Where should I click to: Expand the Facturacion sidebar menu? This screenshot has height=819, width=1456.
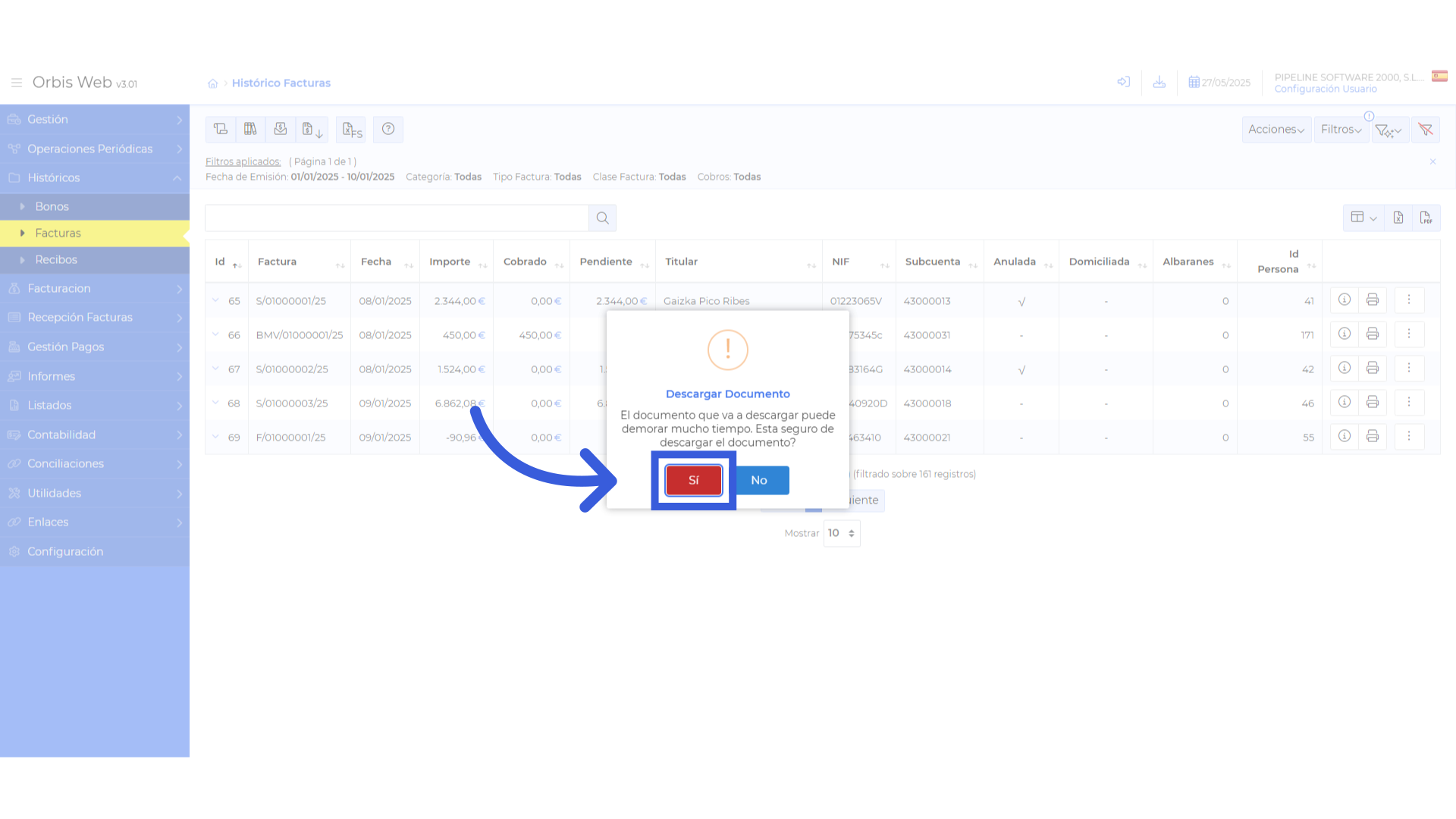pyautogui.click(x=95, y=288)
